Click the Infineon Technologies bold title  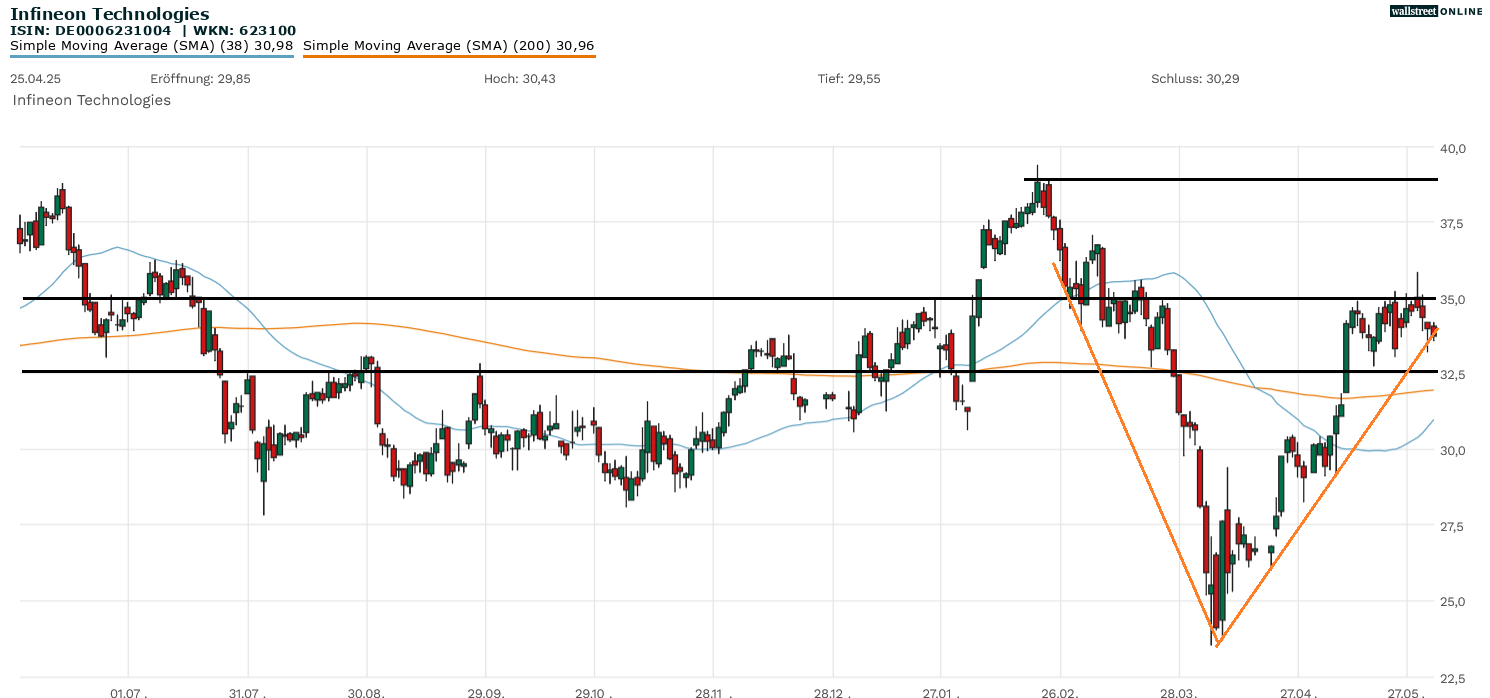110,14
